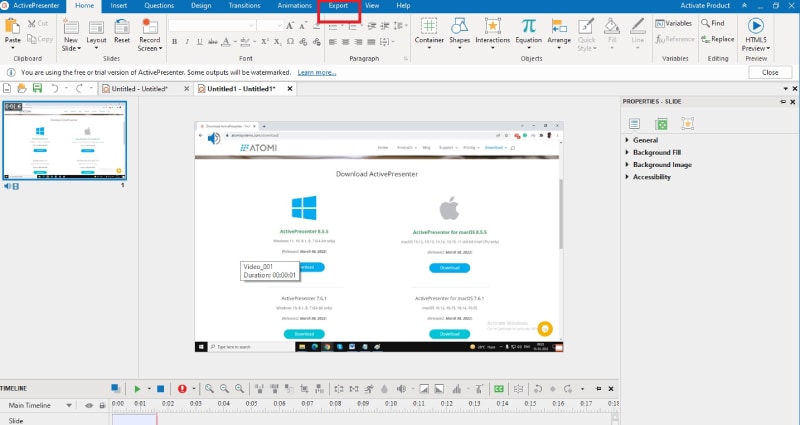Close the trial version notice
The height and width of the screenshot is (425, 800).
pos(770,72)
